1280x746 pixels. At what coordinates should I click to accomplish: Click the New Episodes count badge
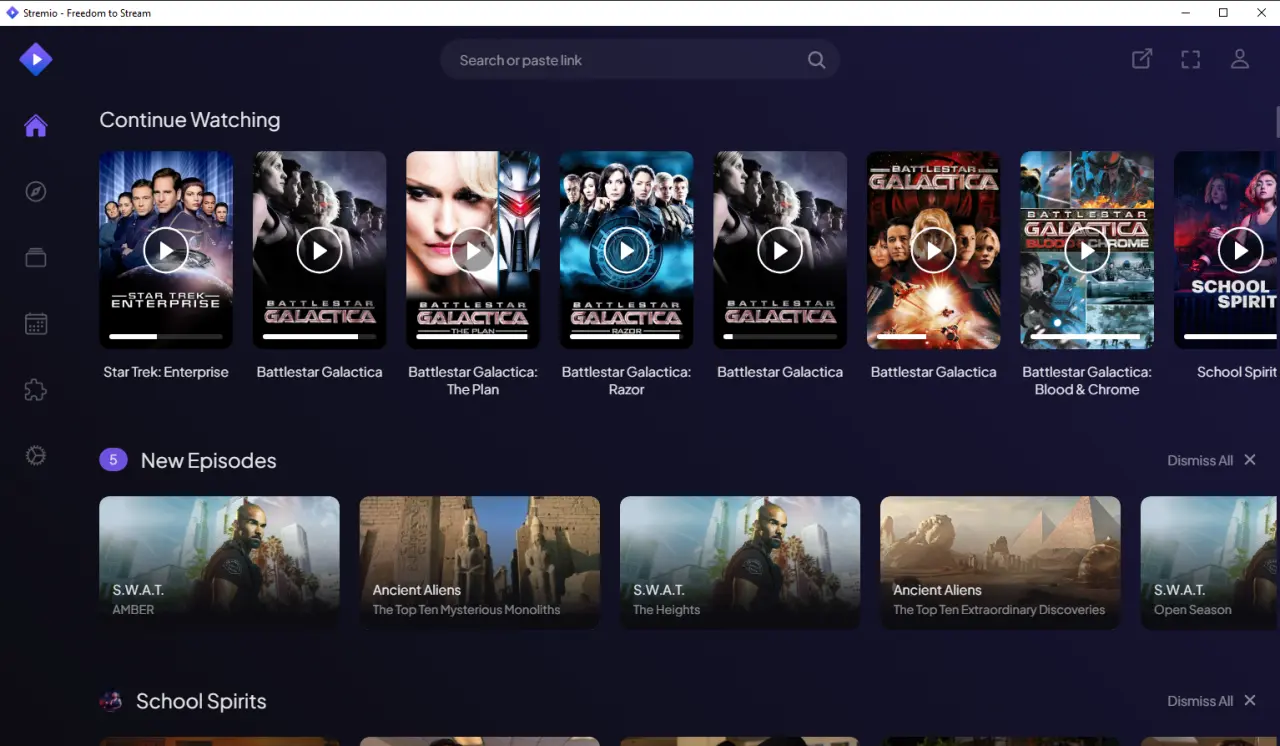[113, 460]
